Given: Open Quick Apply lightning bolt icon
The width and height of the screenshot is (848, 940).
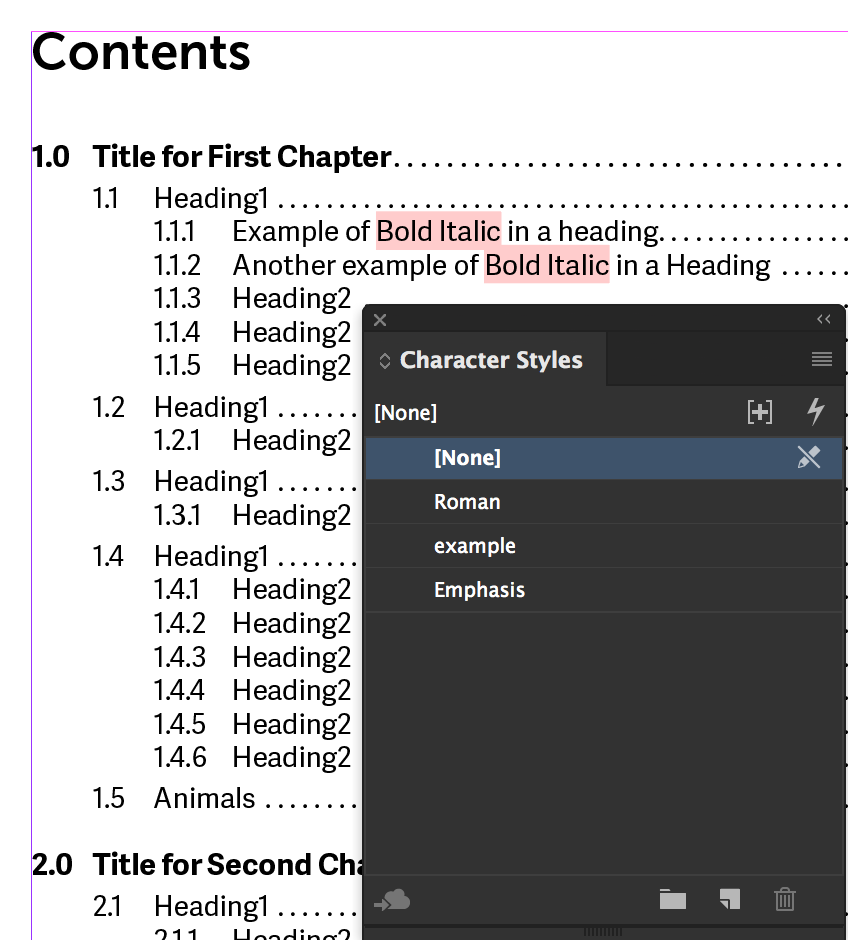Looking at the screenshot, I should (x=816, y=411).
